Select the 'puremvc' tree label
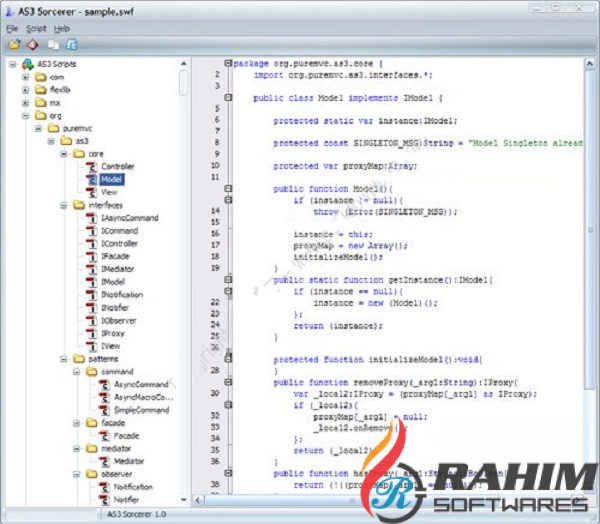Screen dimensions: 600x524 pyautogui.click(x=77, y=129)
